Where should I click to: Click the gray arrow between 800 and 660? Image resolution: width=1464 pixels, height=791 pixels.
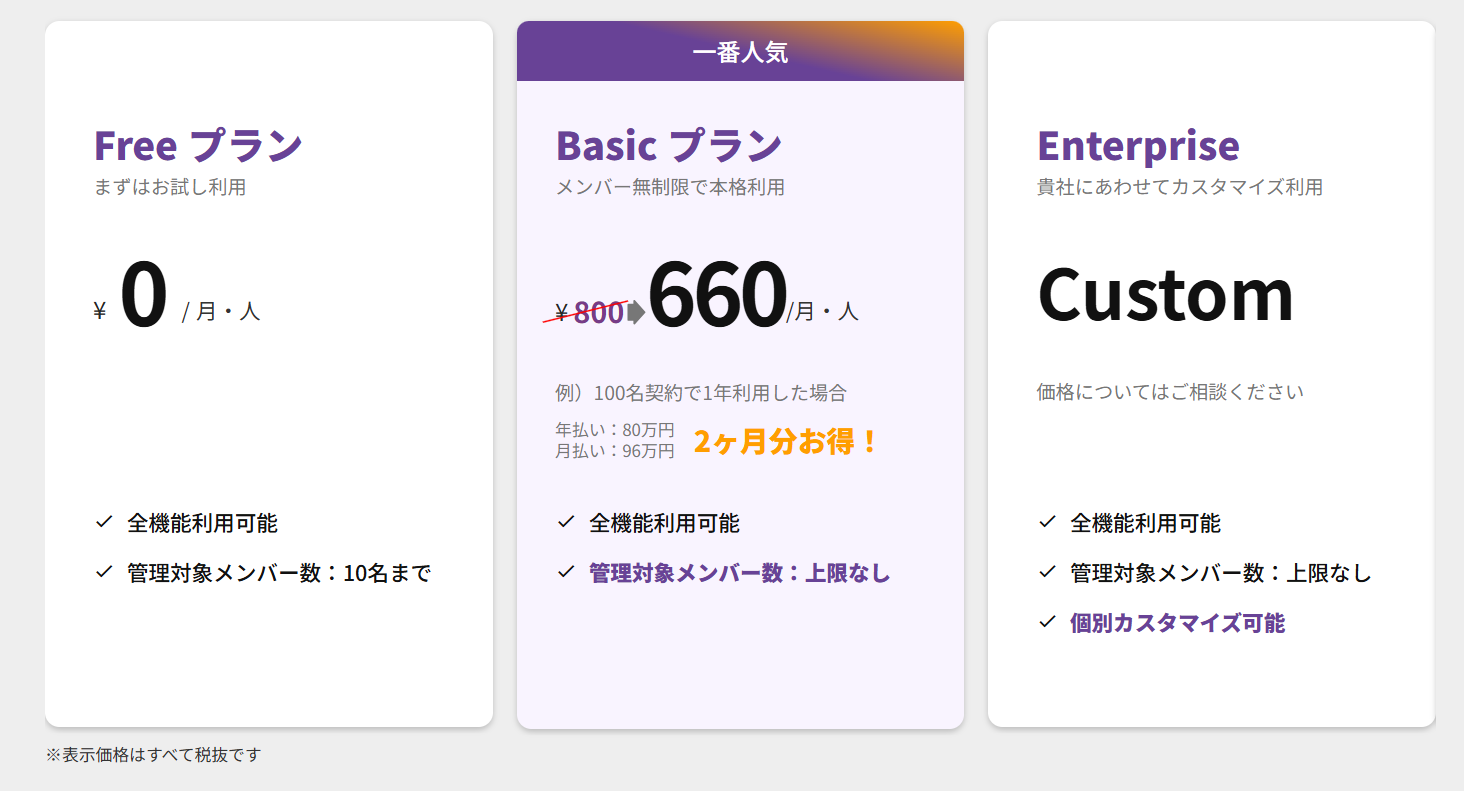point(636,312)
